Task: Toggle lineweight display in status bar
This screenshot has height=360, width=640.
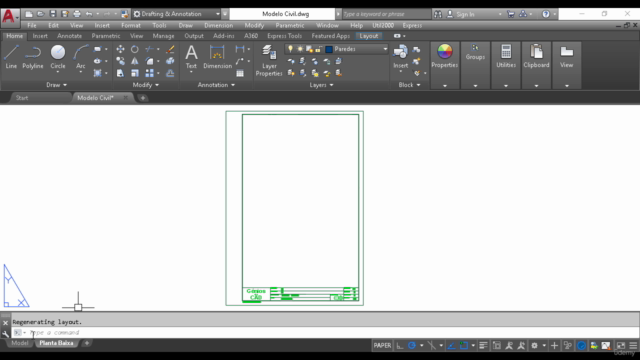Action: coord(483,346)
